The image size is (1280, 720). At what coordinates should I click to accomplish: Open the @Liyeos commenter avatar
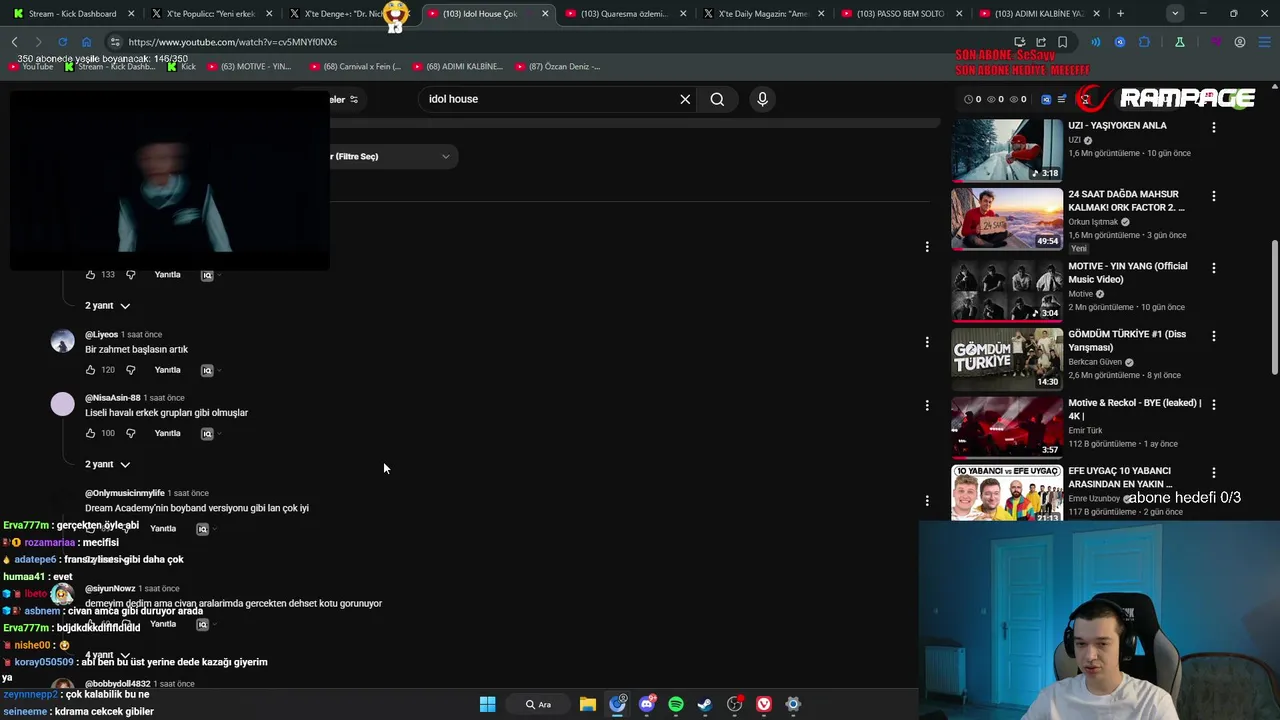click(x=62, y=341)
